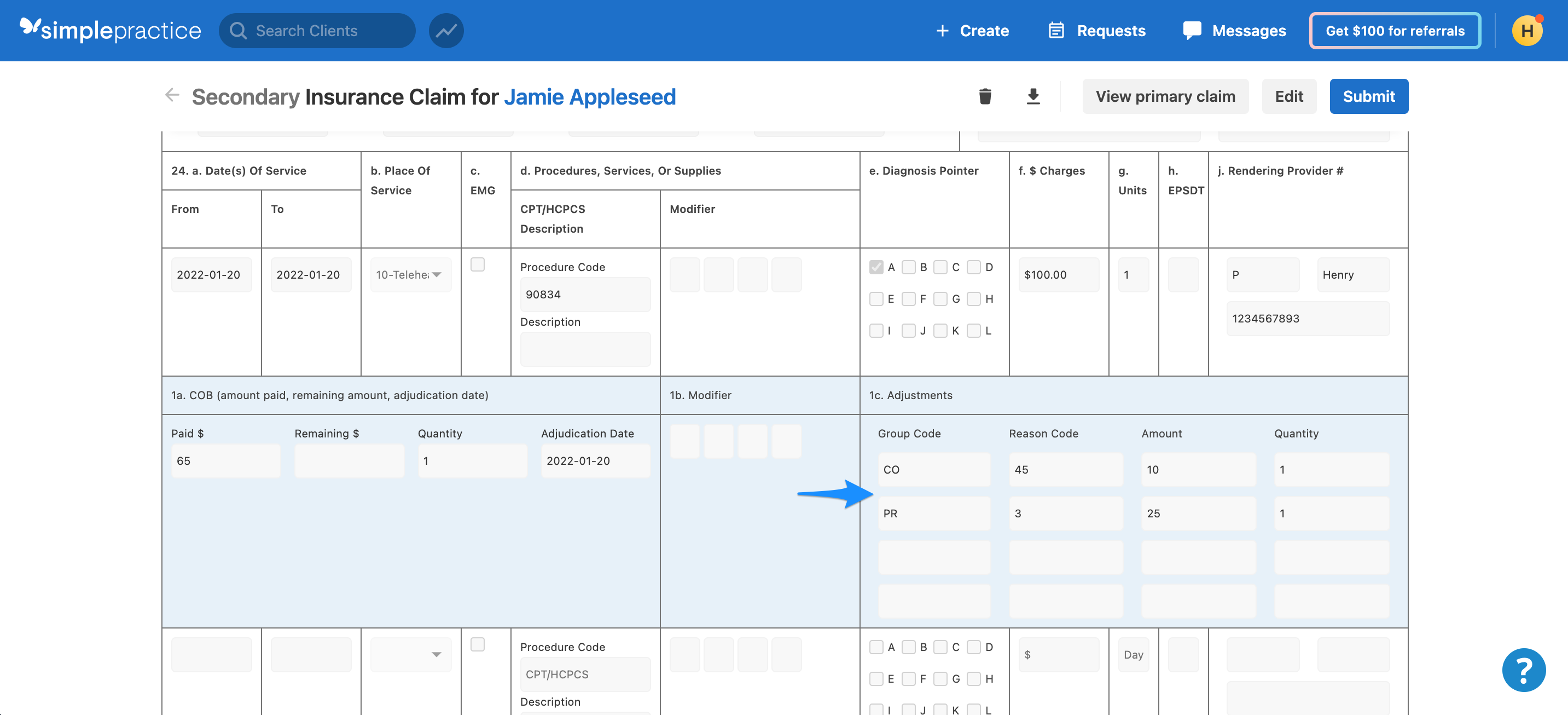Click the Day units field in second row

(x=1134, y=655)
